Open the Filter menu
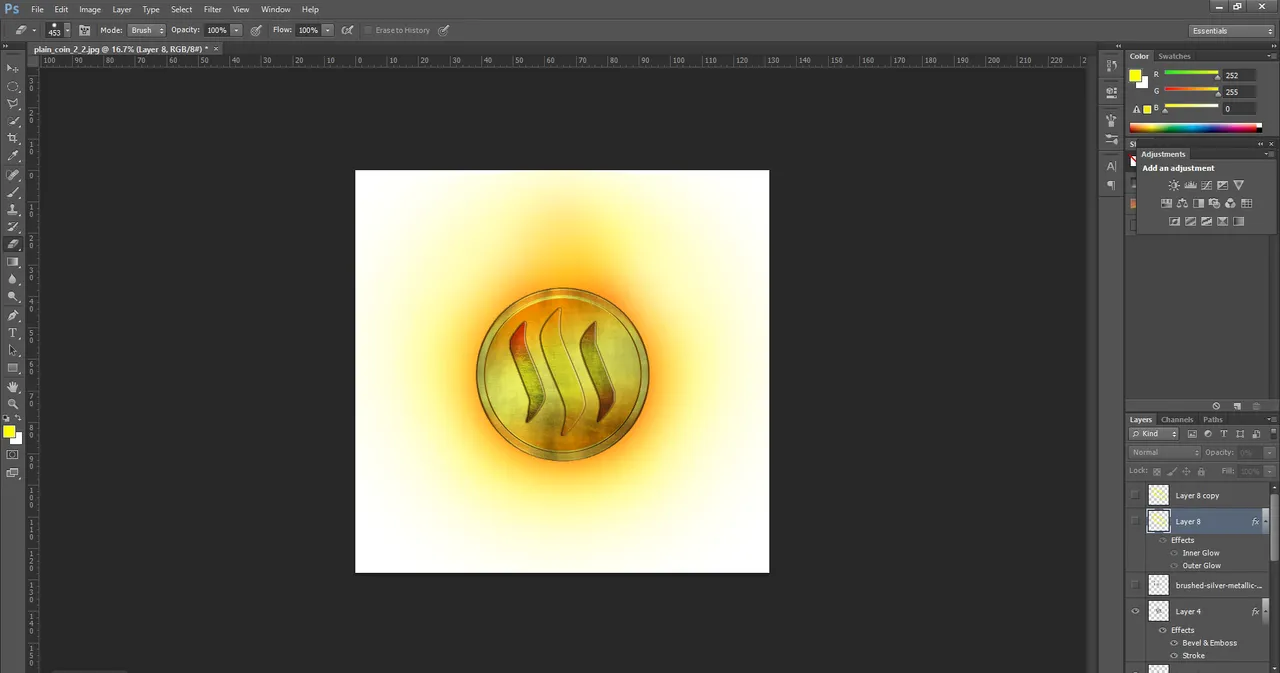Screen dimensions: 1280x673 tap(213, 9)
